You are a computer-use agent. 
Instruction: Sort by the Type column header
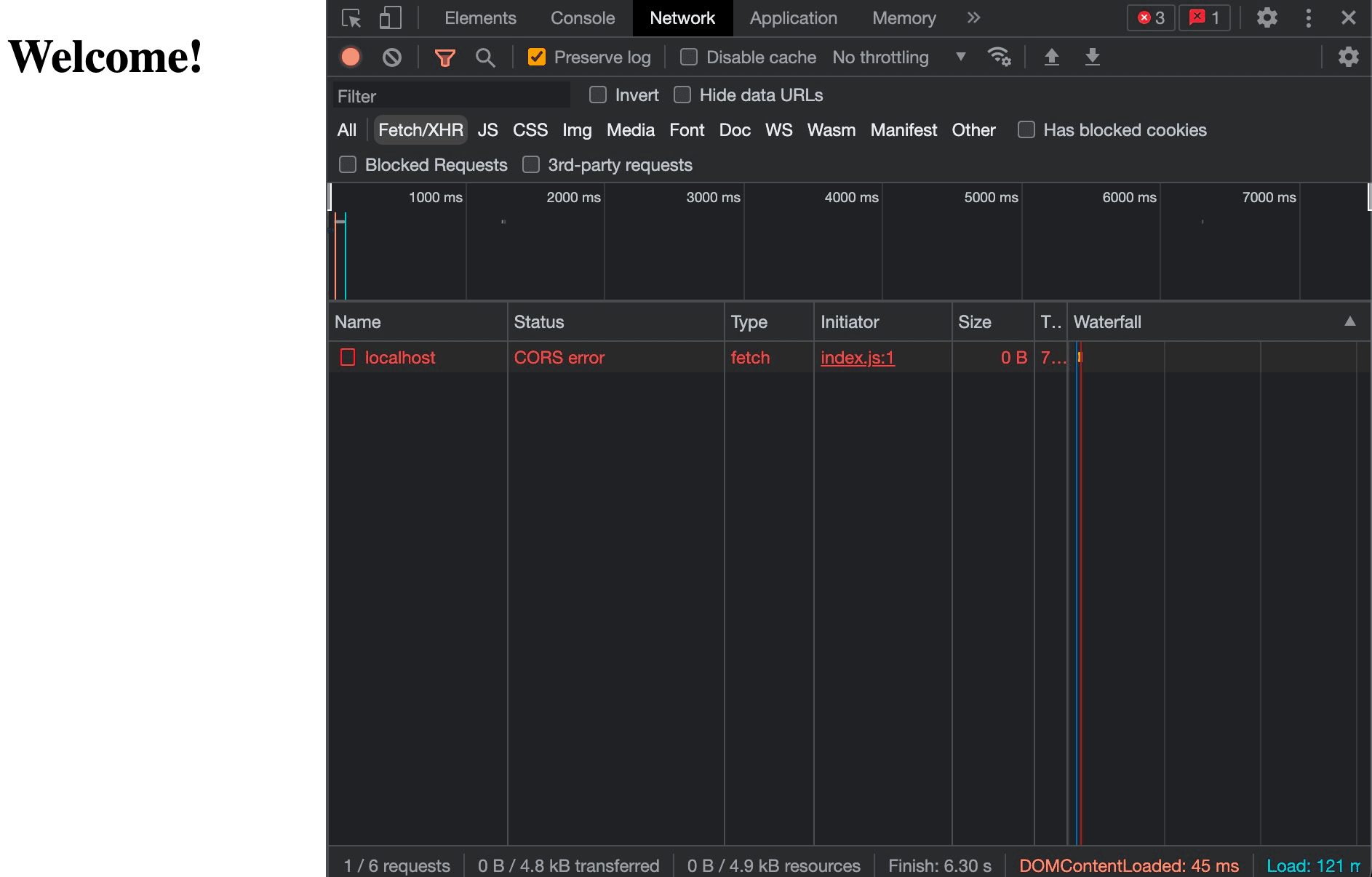(769, 321)
